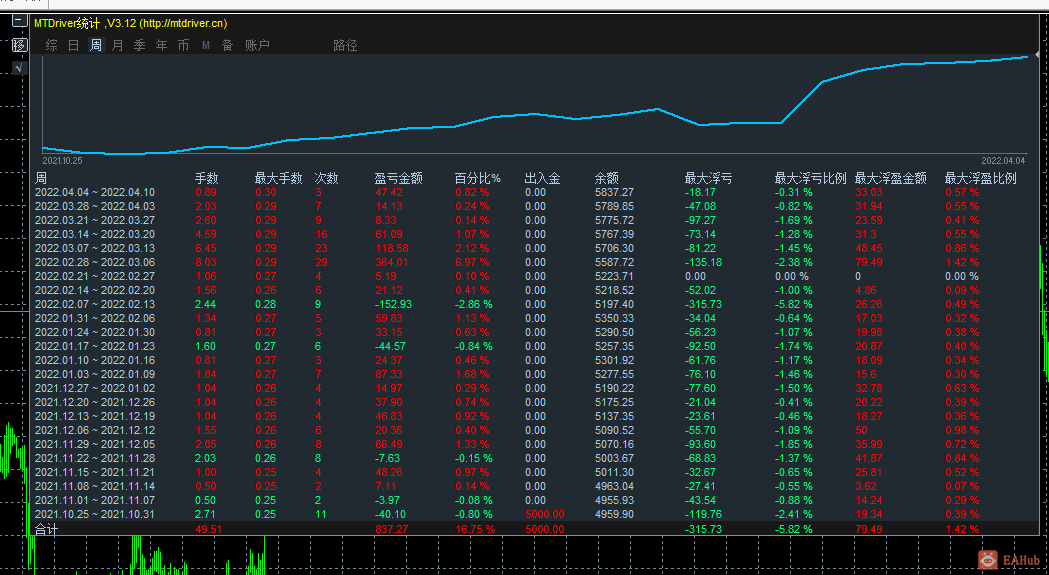Open the 备 notes tab

click(x=227, y=46)
